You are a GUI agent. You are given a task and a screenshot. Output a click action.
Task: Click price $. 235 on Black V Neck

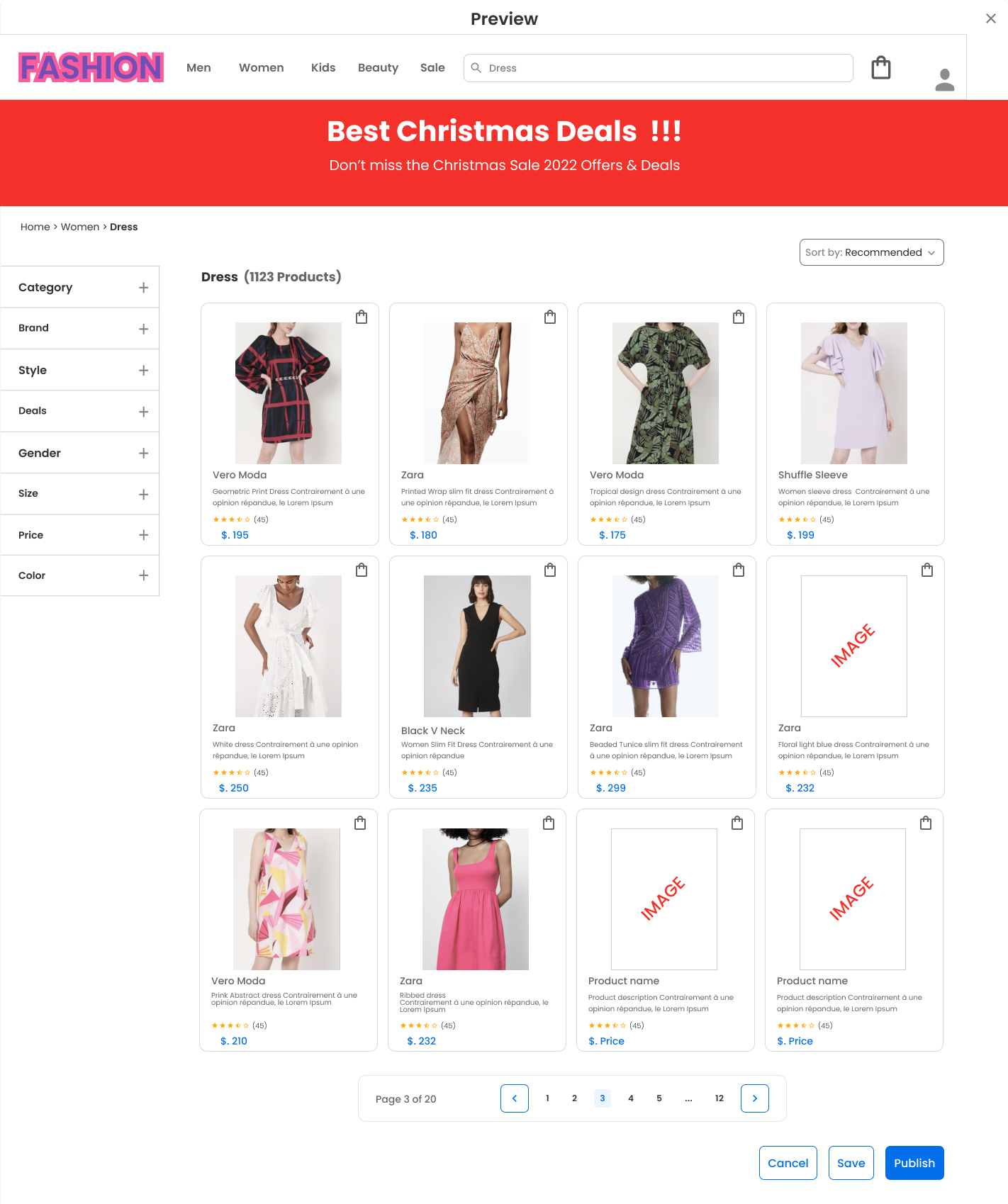422,788
